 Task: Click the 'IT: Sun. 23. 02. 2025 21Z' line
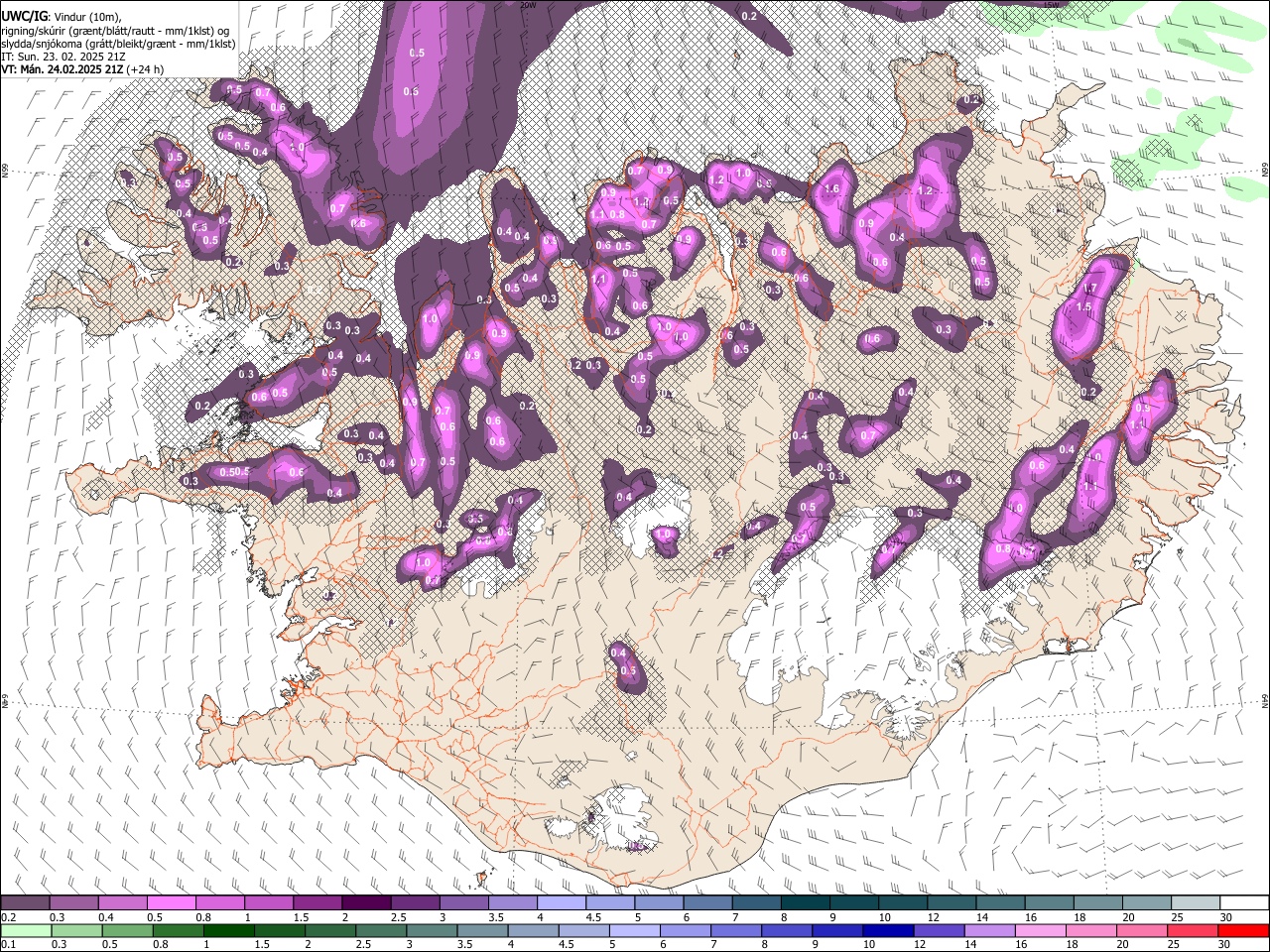pos(63,57)
